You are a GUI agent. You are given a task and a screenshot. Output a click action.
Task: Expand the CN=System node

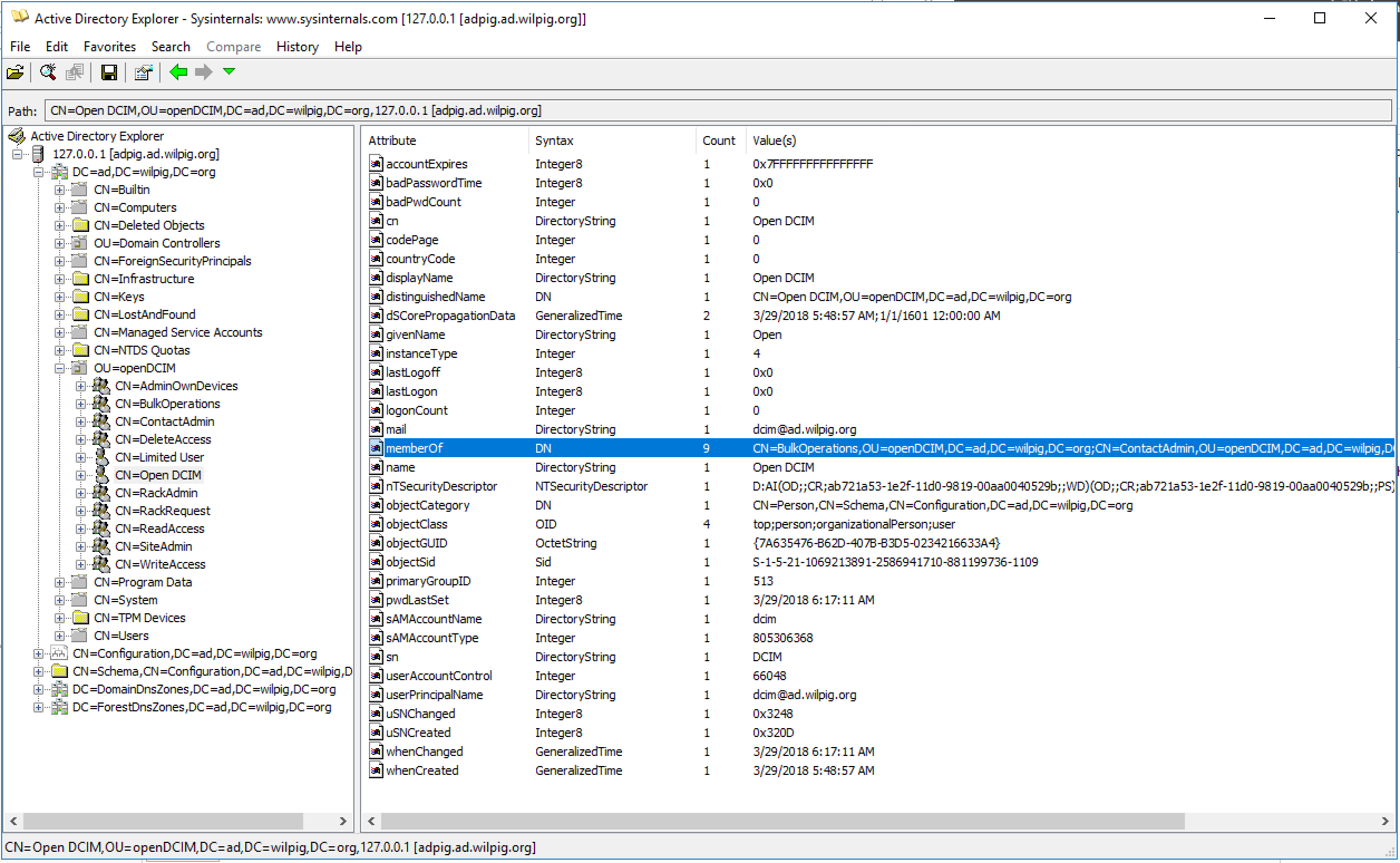coord(59,600)
